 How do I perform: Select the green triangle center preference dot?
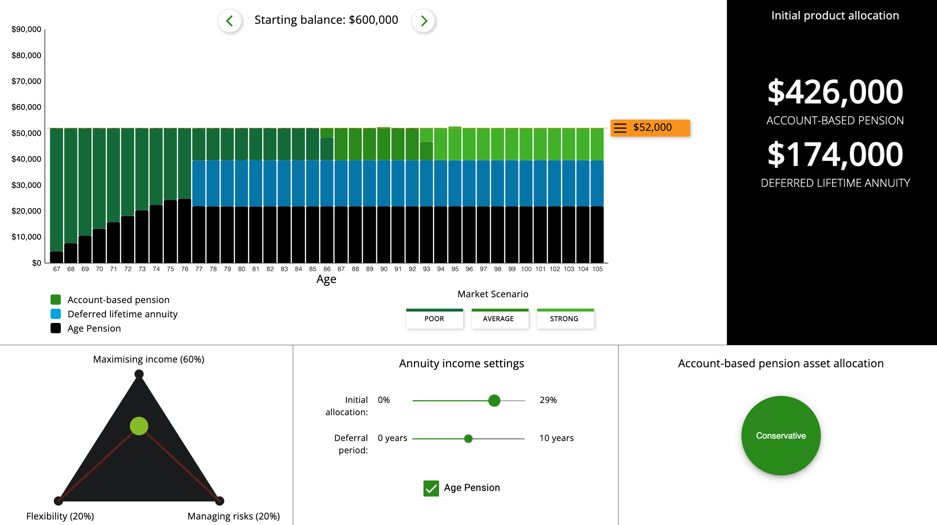tap(139, 426)
